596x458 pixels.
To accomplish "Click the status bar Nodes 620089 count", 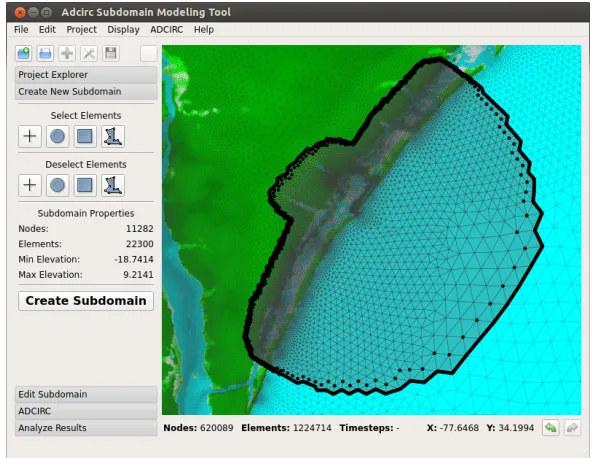I will 198,428.
